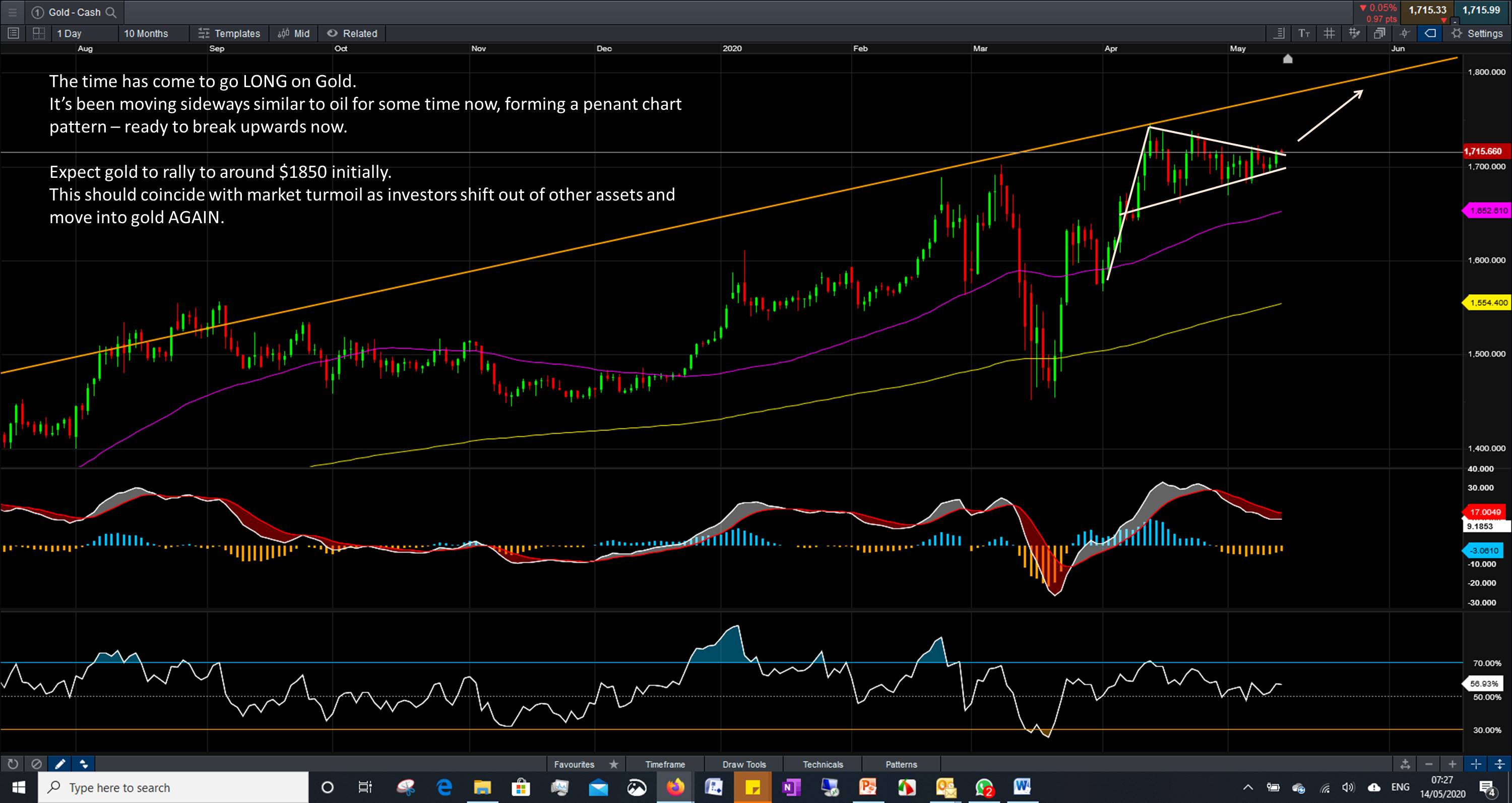Click the refresh chart icon
The height and width of the screenshot is (803, 1512).
click(x=12, y=764)
